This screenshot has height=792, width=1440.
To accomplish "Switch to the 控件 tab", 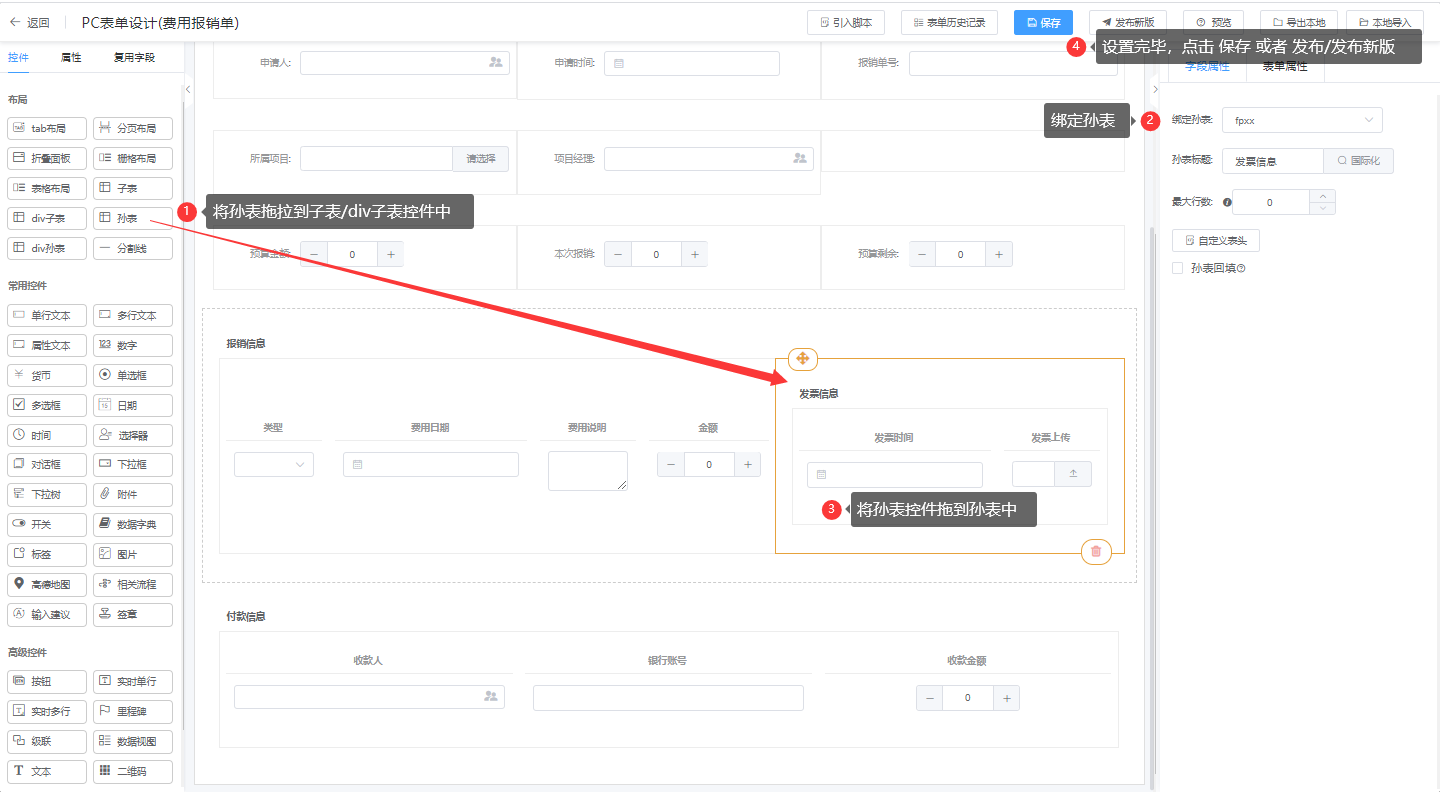I will [18, 57].
